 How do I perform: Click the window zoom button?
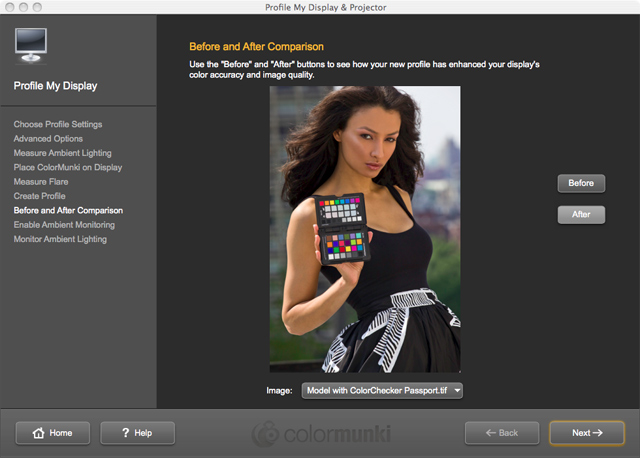point(37,7)
